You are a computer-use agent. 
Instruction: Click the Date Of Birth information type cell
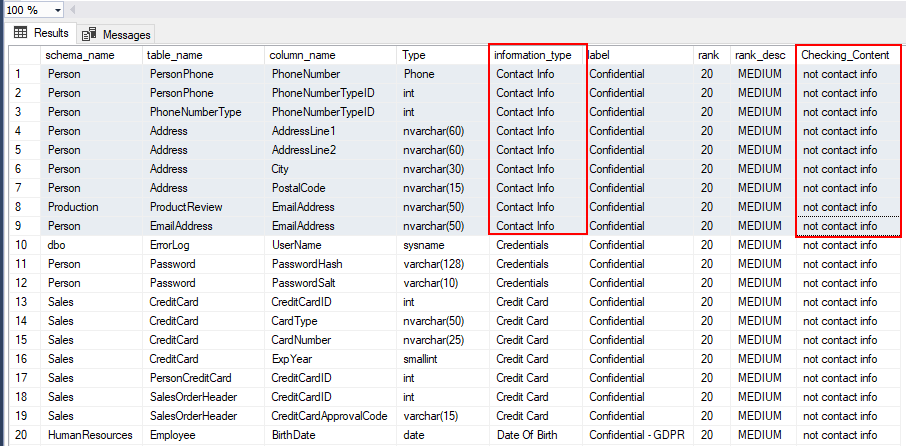(536, 435)
